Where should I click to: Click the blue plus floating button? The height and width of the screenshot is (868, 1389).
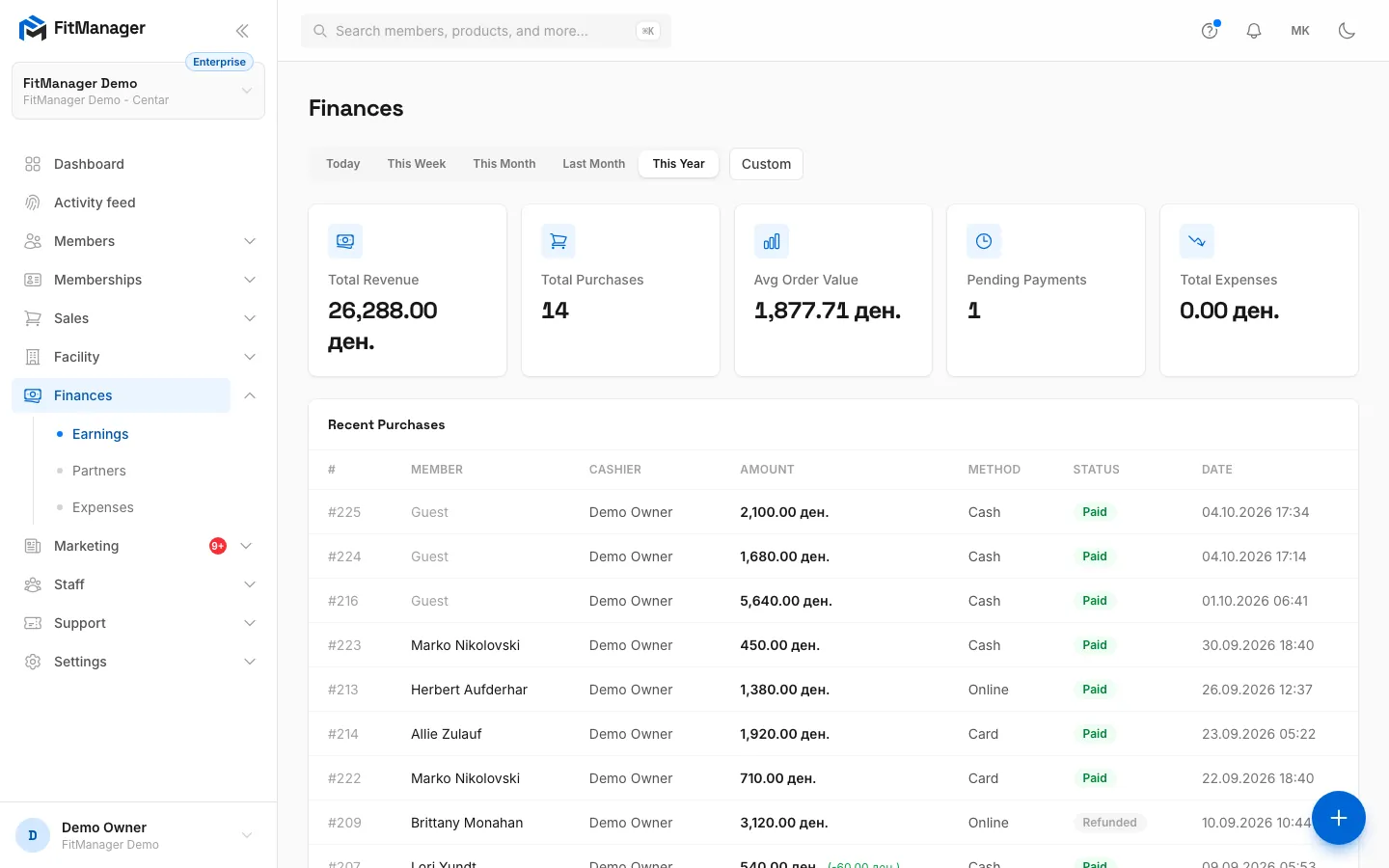[x=1339, y=818]
